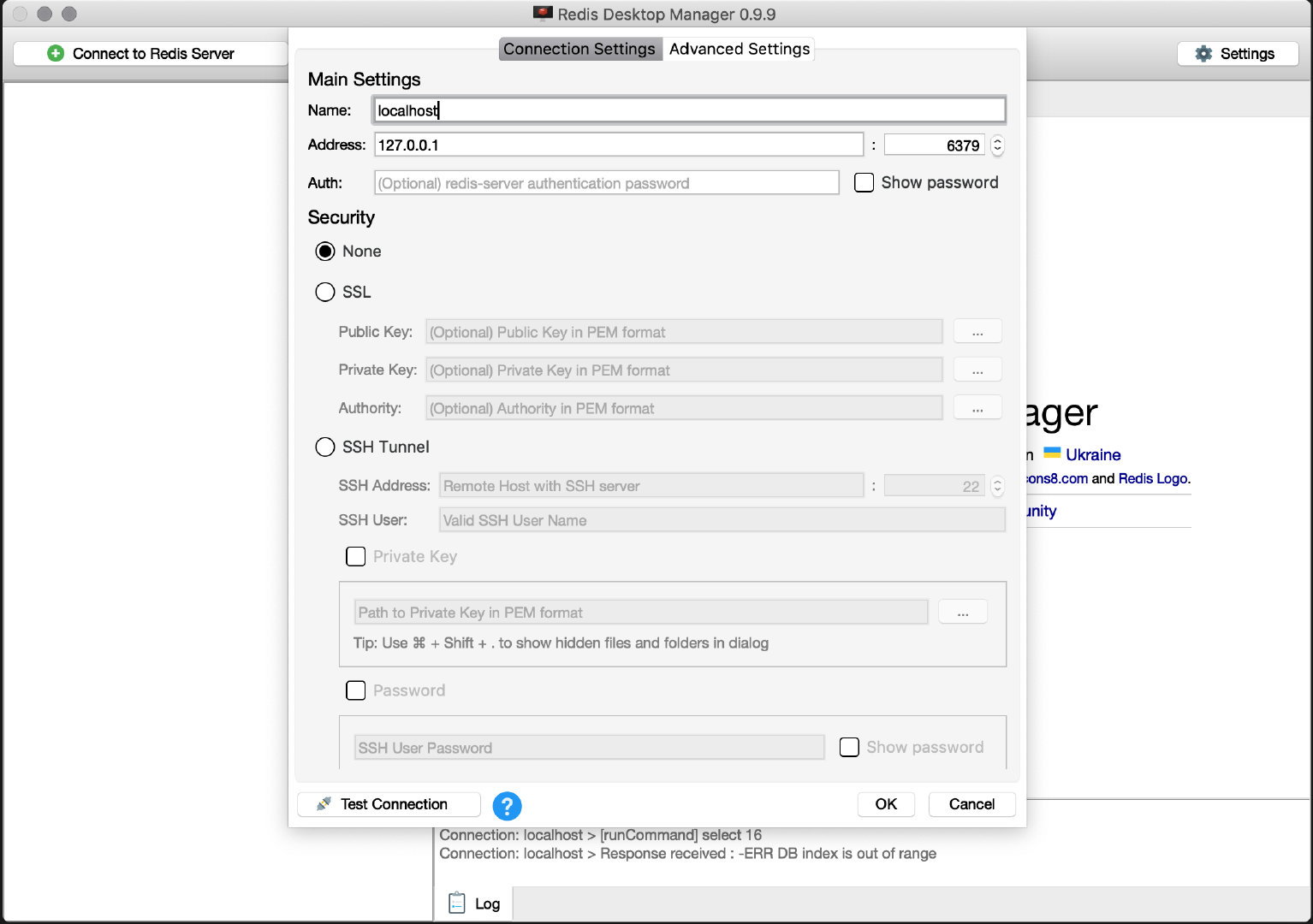Click the Name input field

point(689,110)
